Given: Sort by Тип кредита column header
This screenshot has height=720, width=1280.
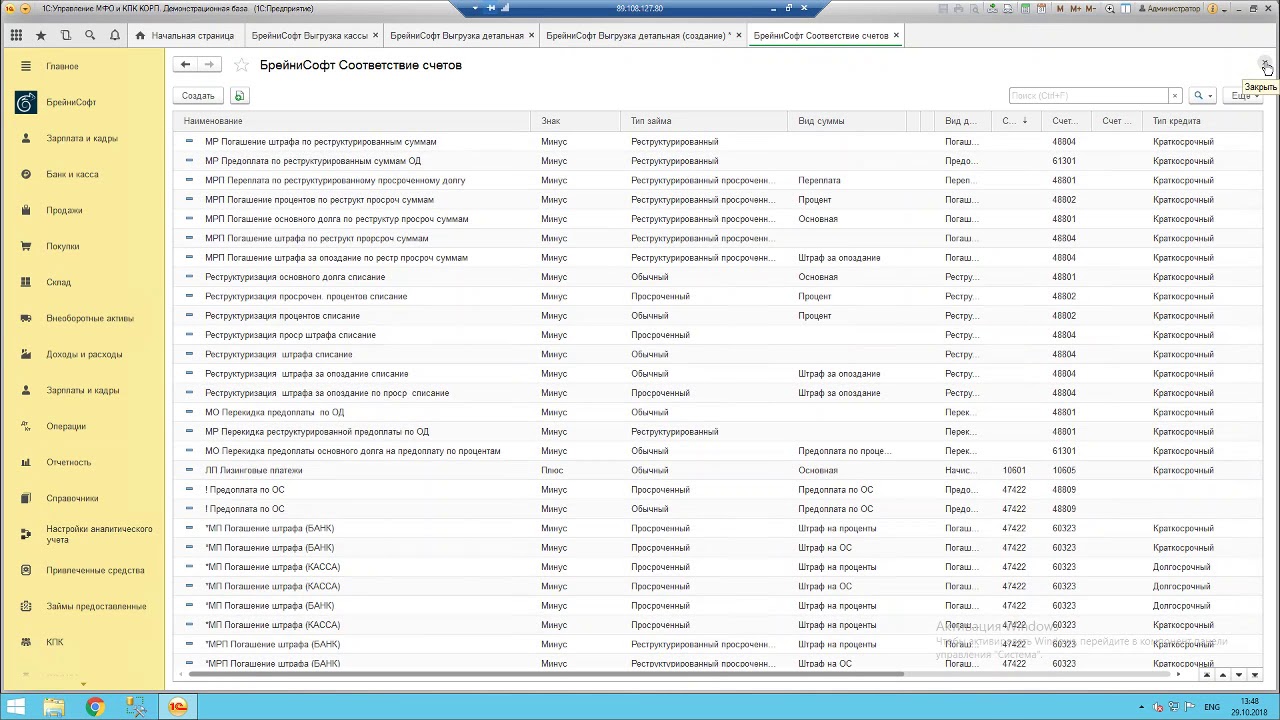Looking at the screenshot, I should coord(1204,121).
